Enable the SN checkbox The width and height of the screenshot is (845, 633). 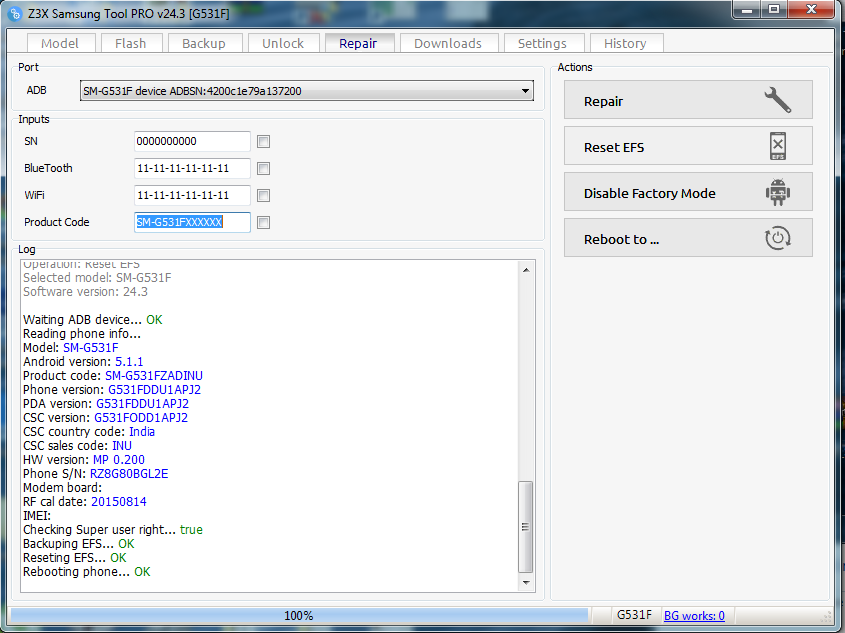[264, 142]
